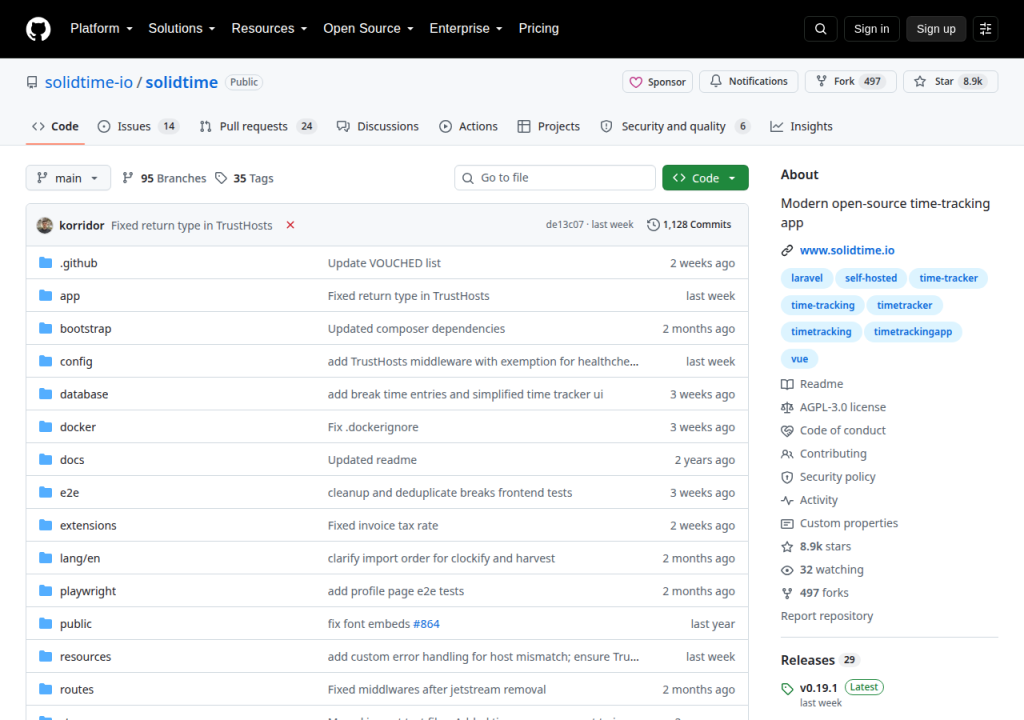Open korridor's avatar thumbnail
The width and height of the screenshot is (1024, 720).
(44, 225)
